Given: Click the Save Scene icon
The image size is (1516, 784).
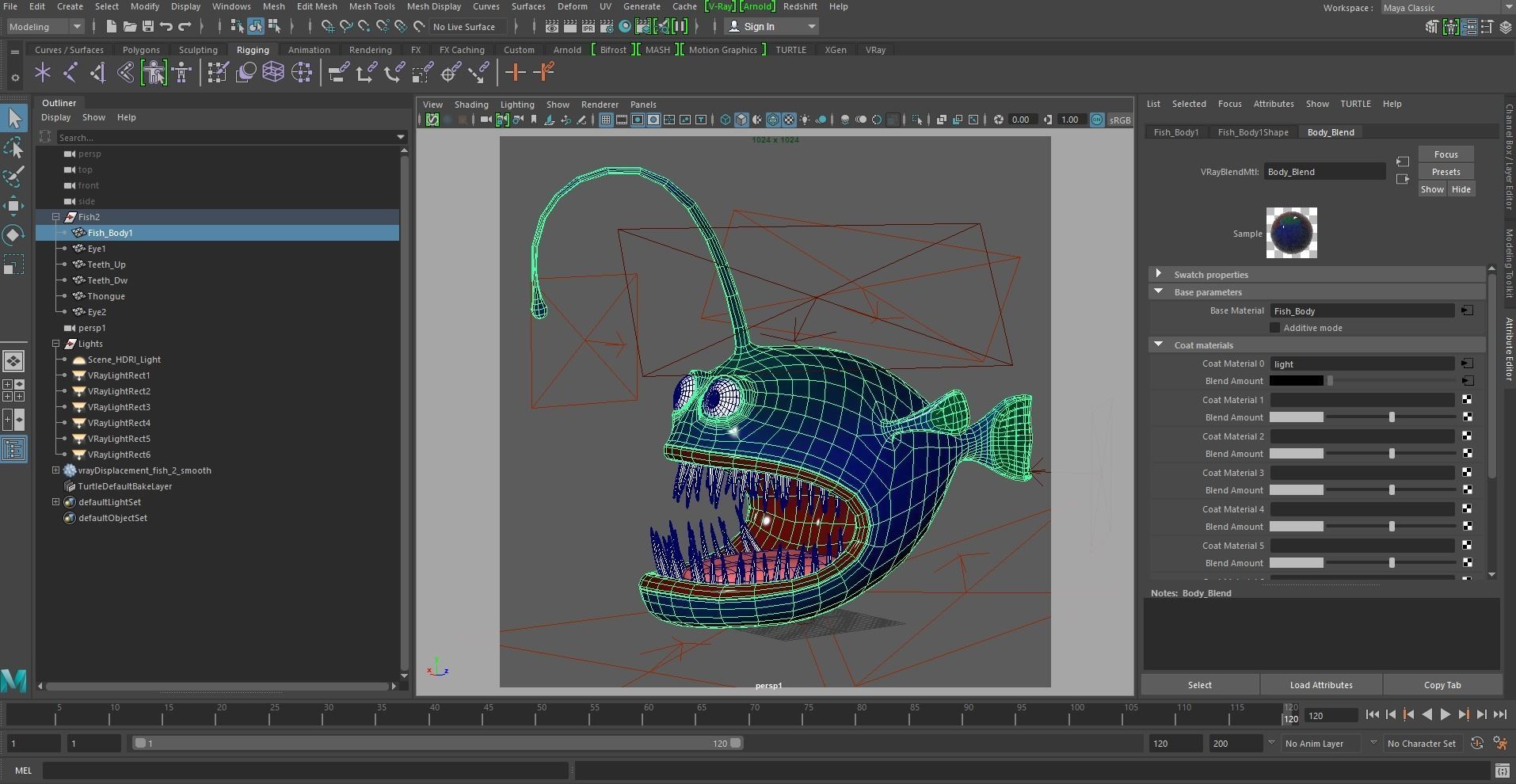Looking at the screenshot, I should 147,27.
